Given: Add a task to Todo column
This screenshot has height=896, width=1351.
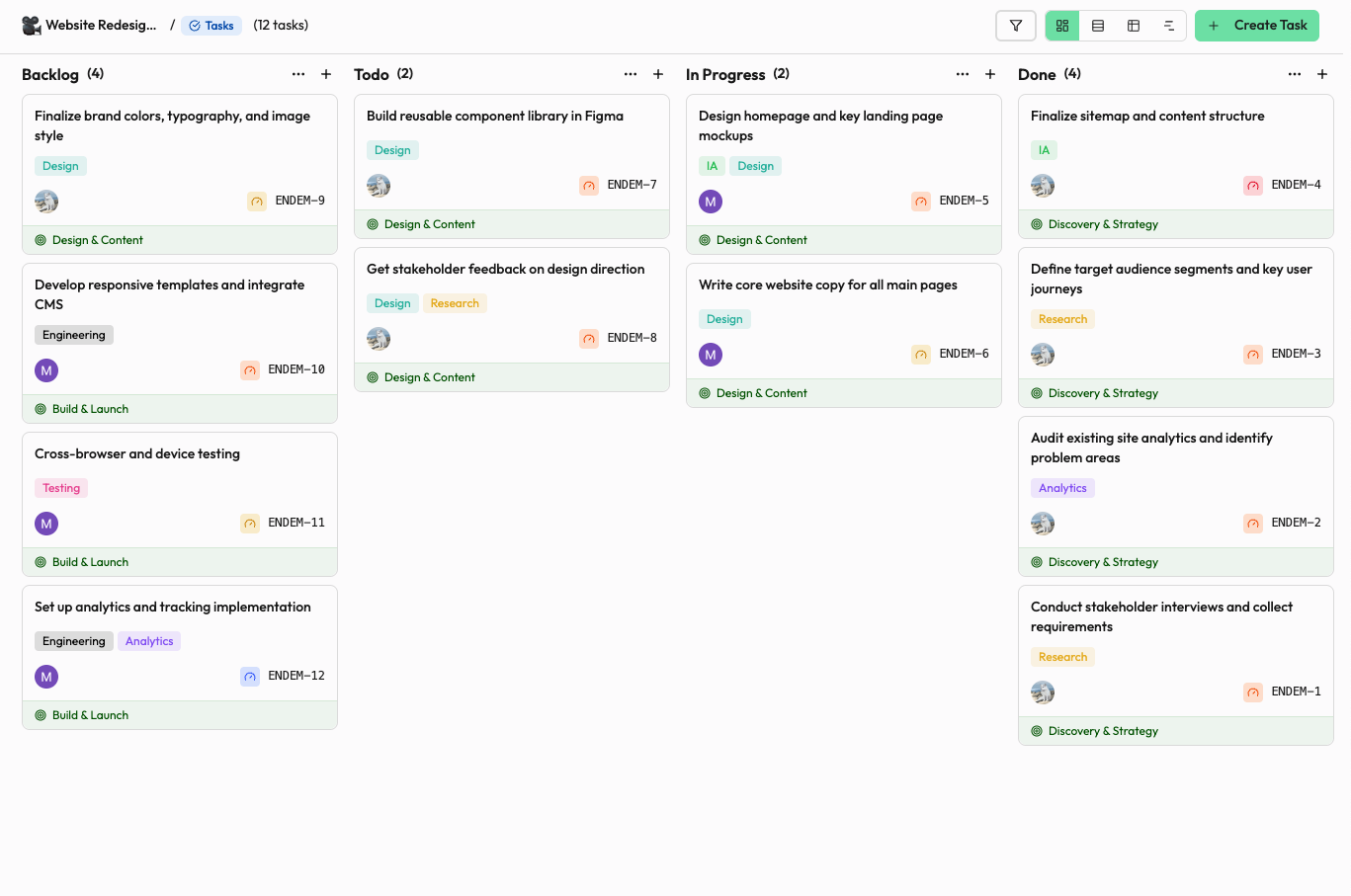Looking at the screenshot, I should click(658, 74).
